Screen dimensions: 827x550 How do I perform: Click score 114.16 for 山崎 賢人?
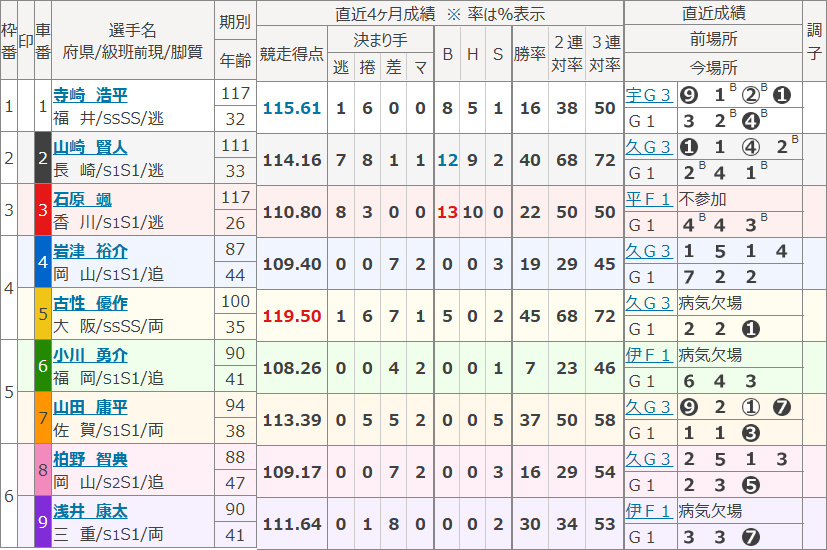pyautogui.click(x=292, y=160)
